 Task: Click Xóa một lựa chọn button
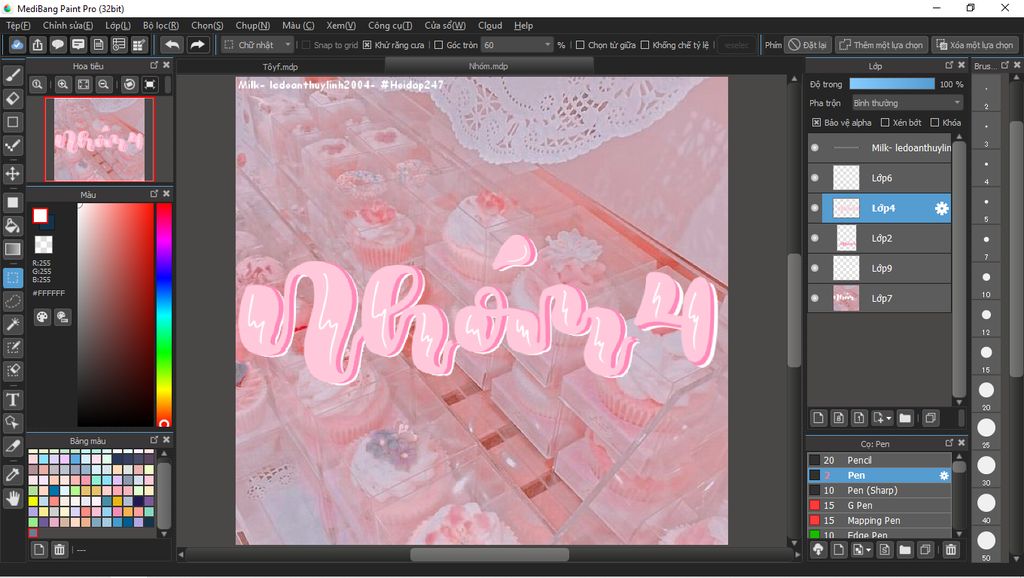pos(975,45)
